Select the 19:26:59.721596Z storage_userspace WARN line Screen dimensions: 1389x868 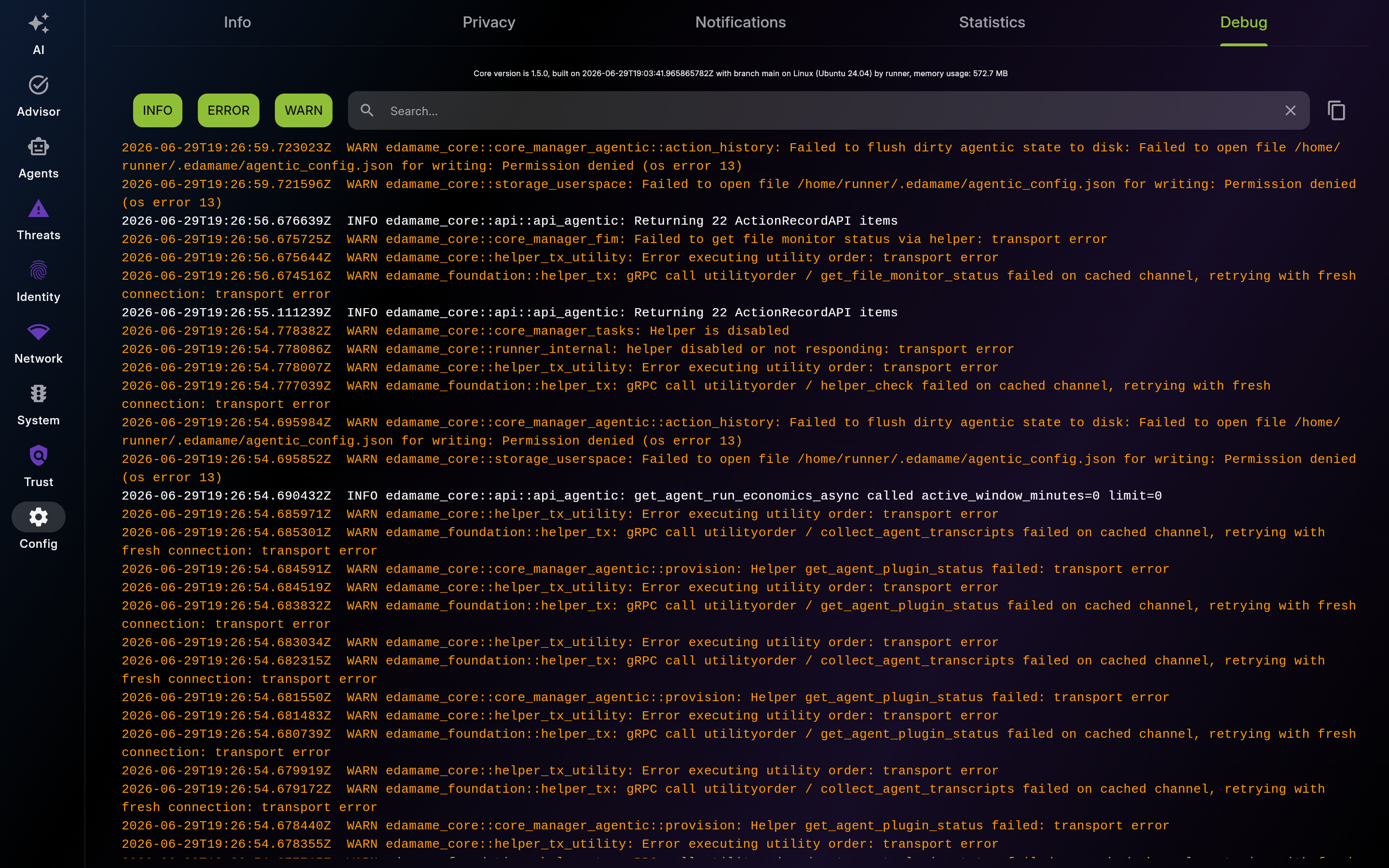tap(739, 193)
